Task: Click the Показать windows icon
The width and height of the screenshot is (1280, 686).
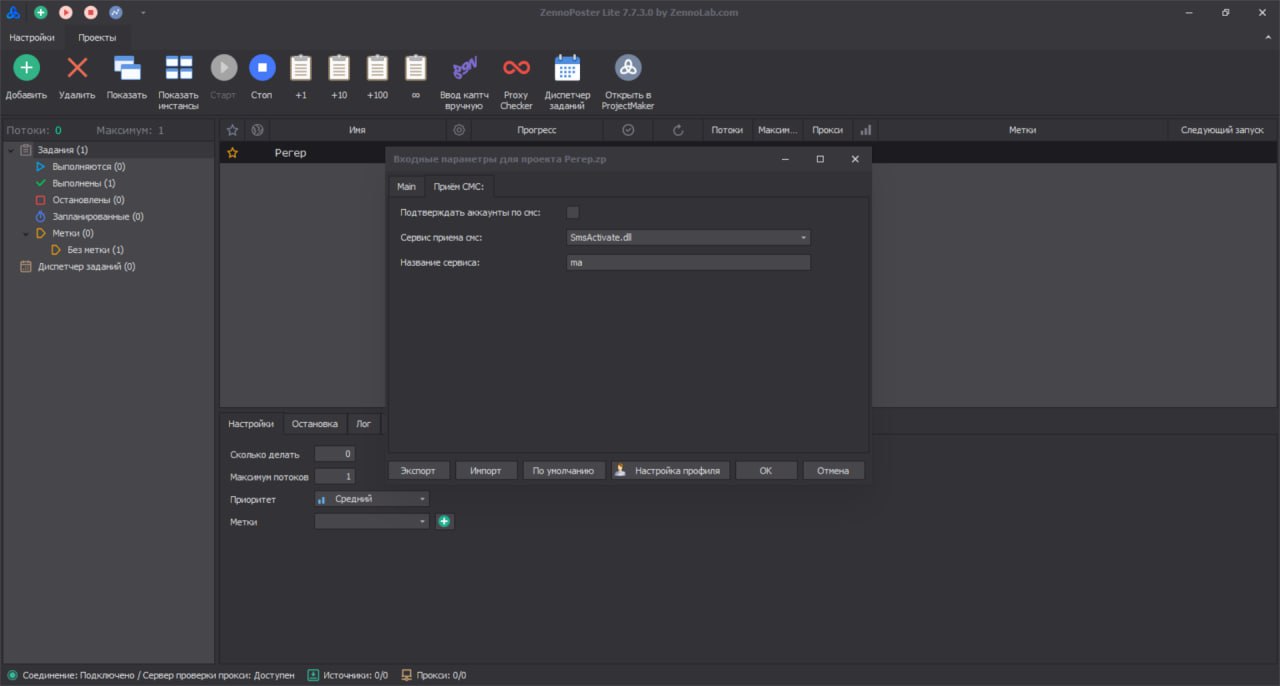Action: pos(127,68)
